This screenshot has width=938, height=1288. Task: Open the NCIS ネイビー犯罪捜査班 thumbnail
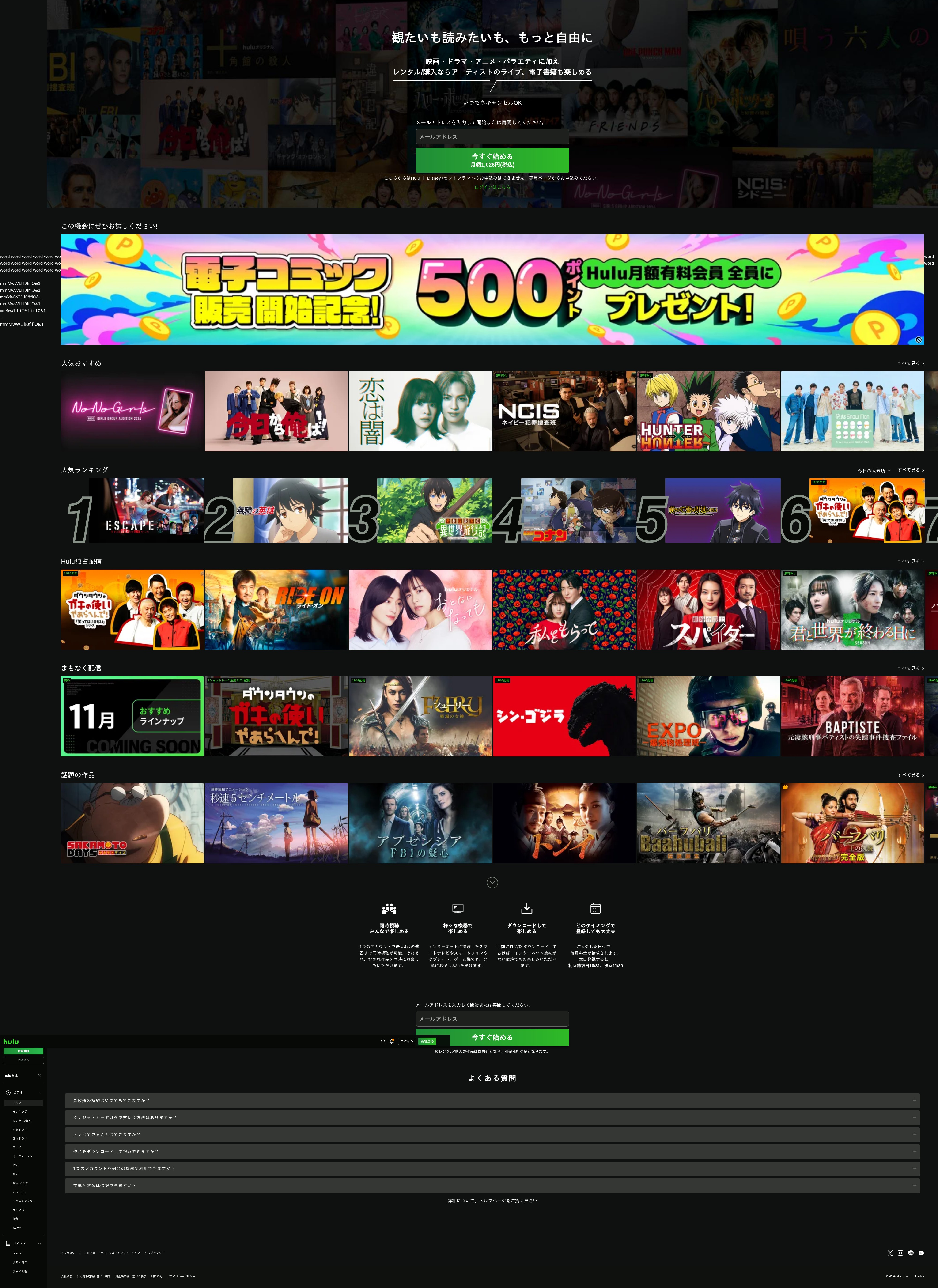click(564, 411)
